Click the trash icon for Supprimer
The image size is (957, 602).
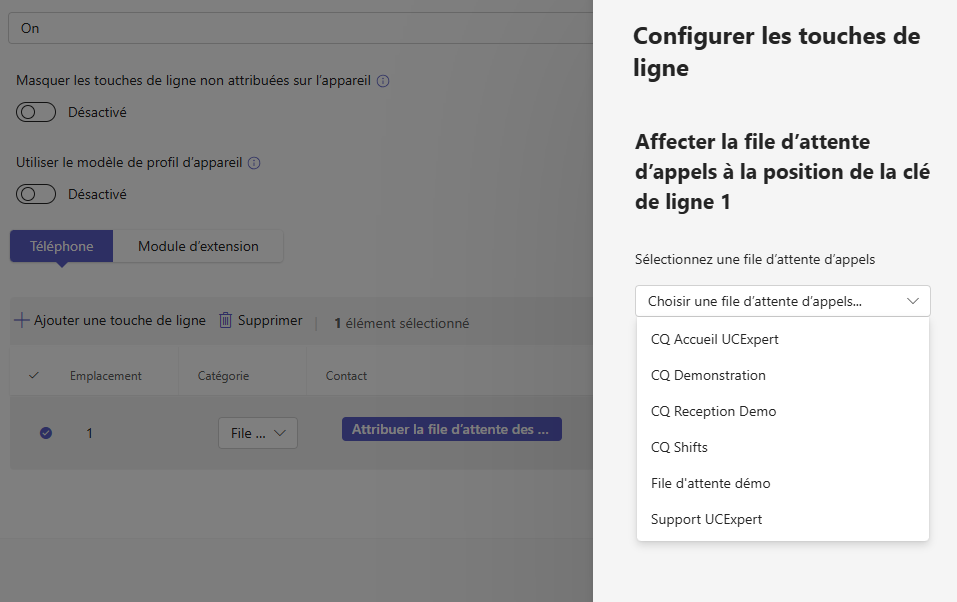pos(225,321)
